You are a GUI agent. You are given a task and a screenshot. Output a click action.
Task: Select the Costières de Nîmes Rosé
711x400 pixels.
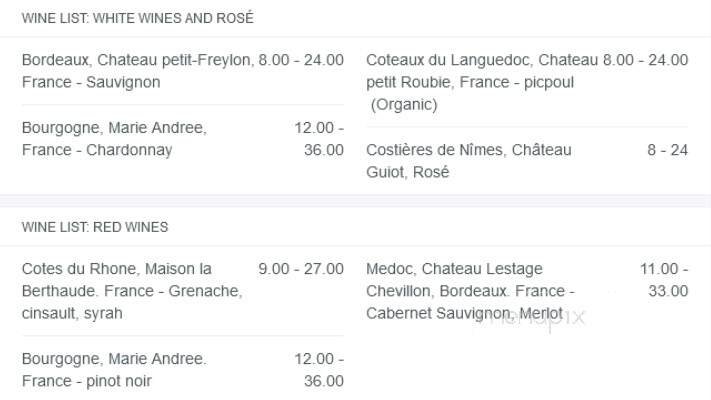tap(468, 161)
